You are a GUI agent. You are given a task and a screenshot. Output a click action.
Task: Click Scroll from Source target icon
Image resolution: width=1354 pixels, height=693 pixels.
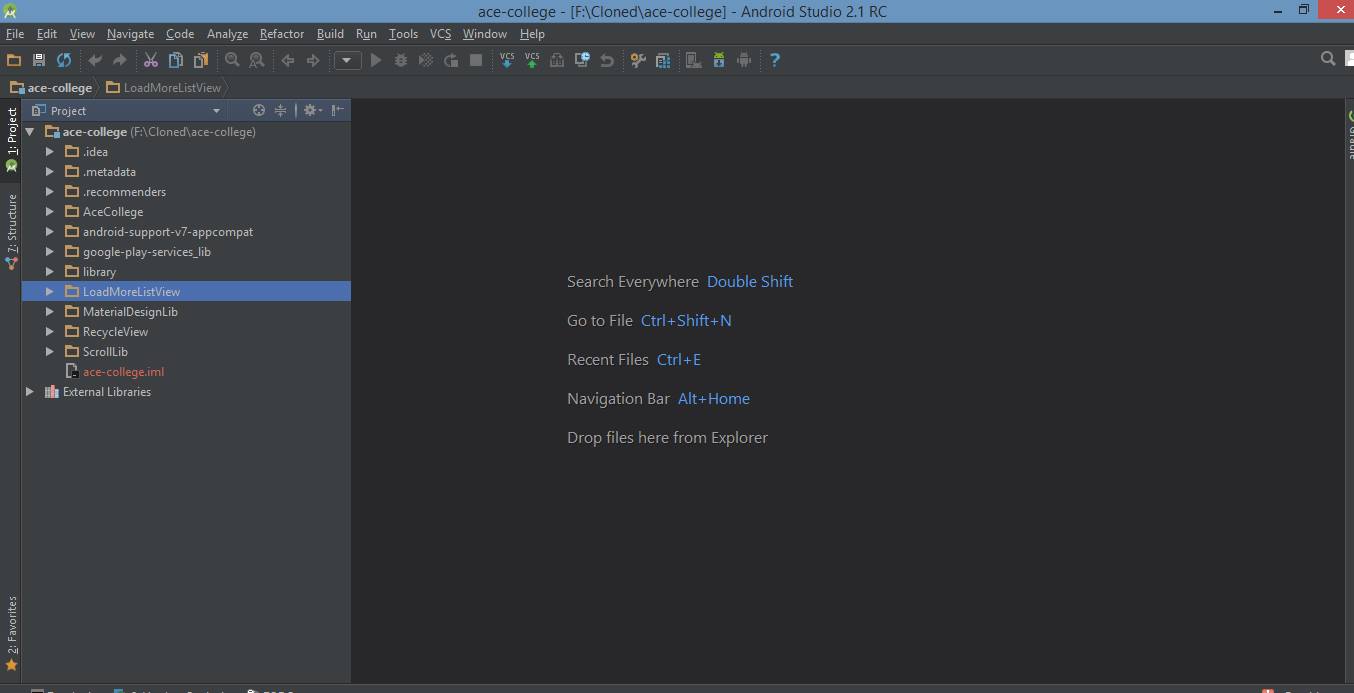[259, 110]
